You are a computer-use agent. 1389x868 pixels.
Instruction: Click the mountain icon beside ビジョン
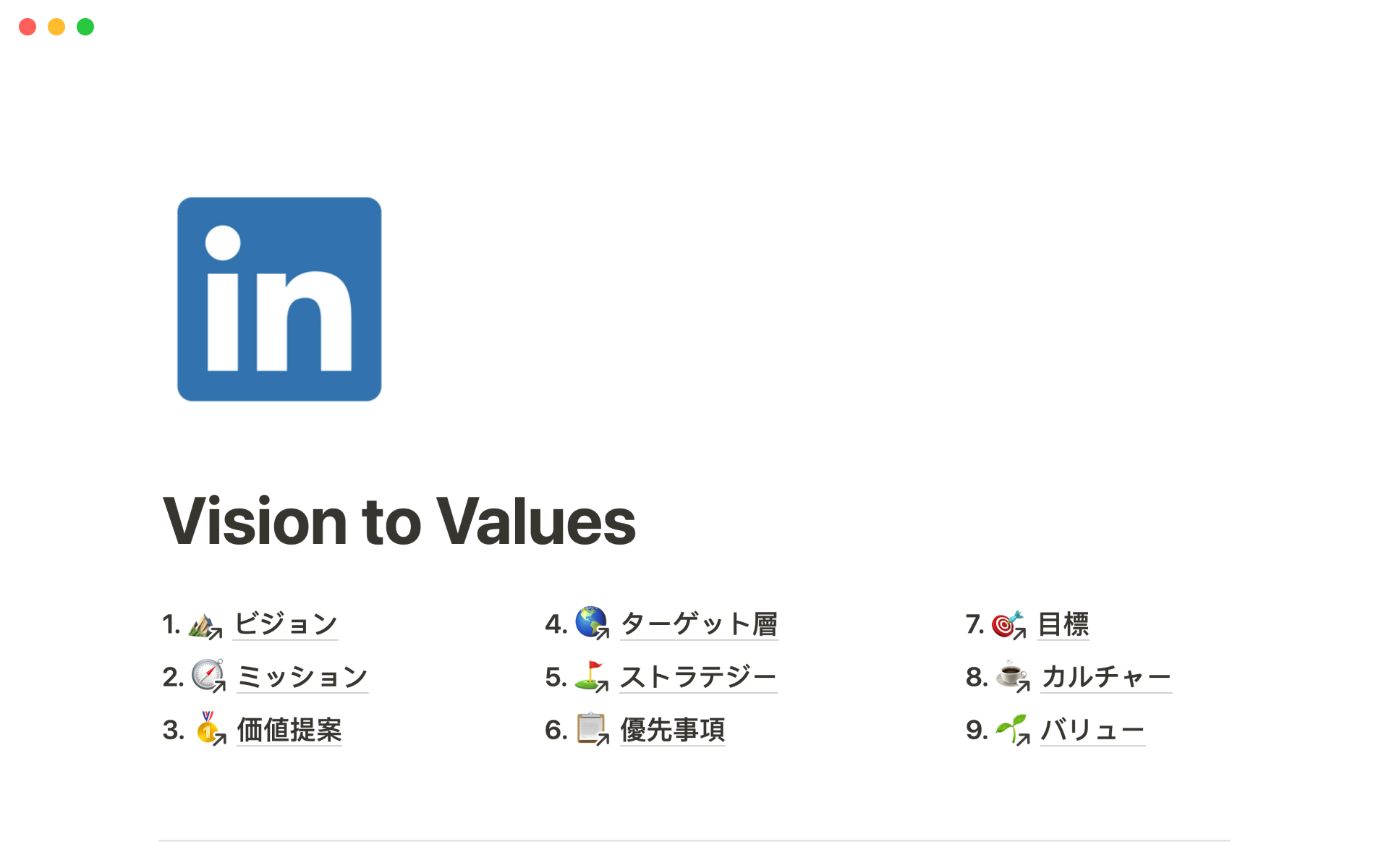coord(204,624)
